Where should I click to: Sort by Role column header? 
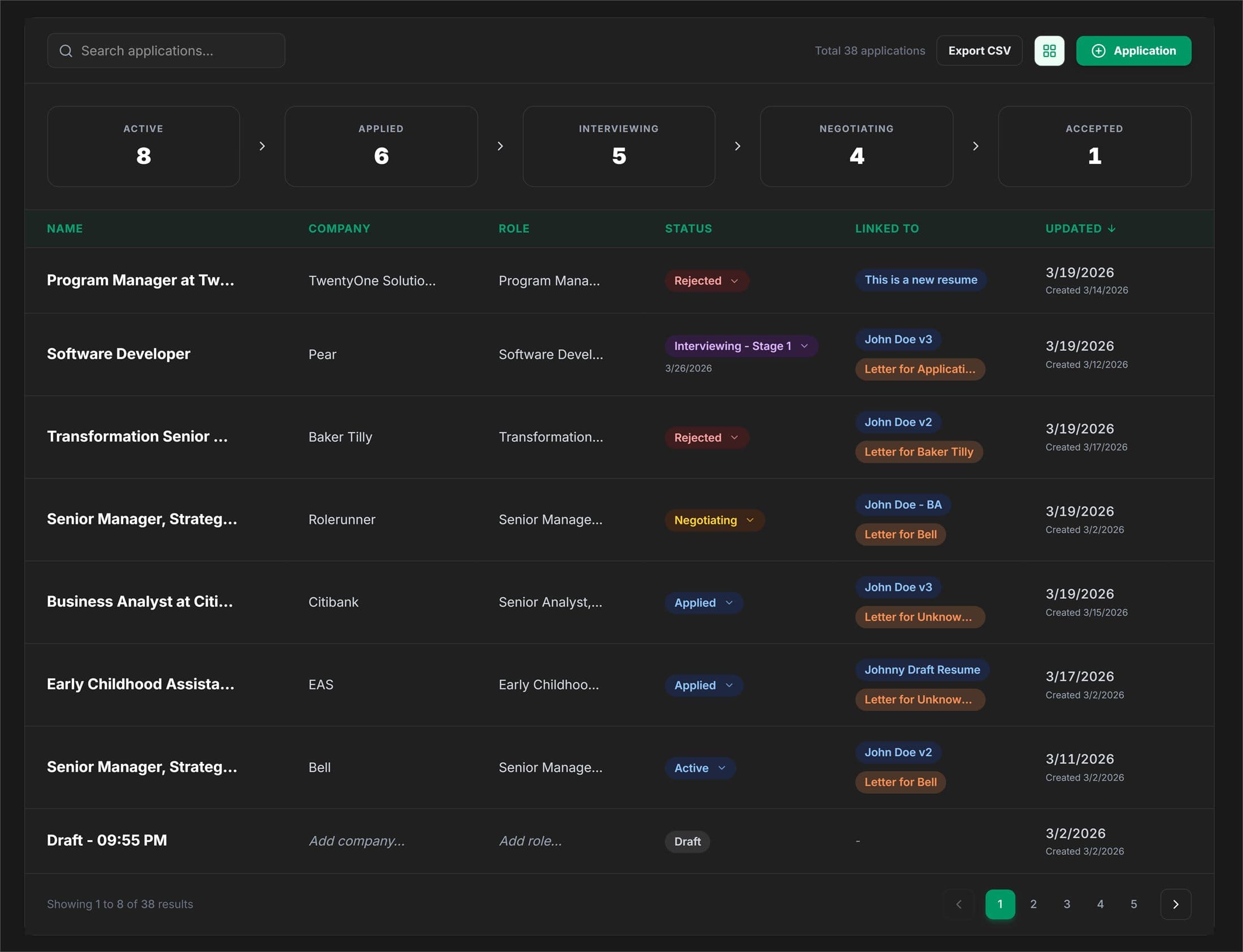tap(514, 228)
